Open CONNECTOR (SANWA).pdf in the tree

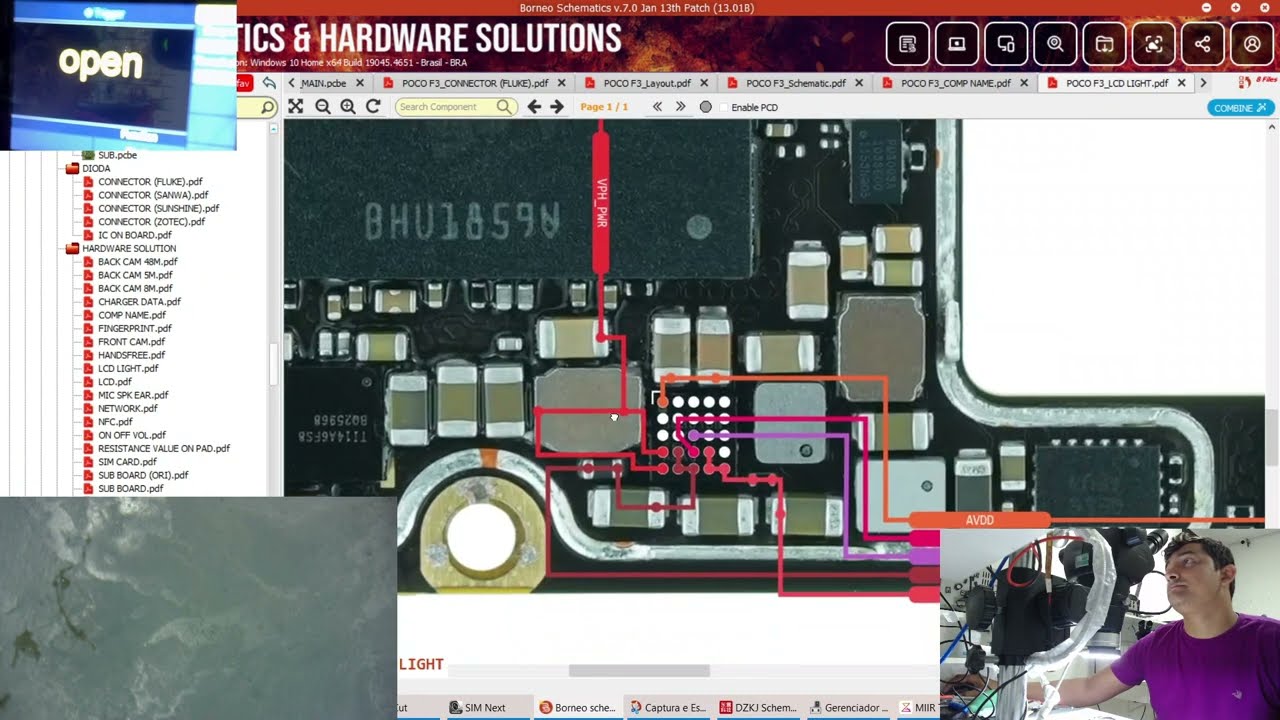click(x=153, y=195)
